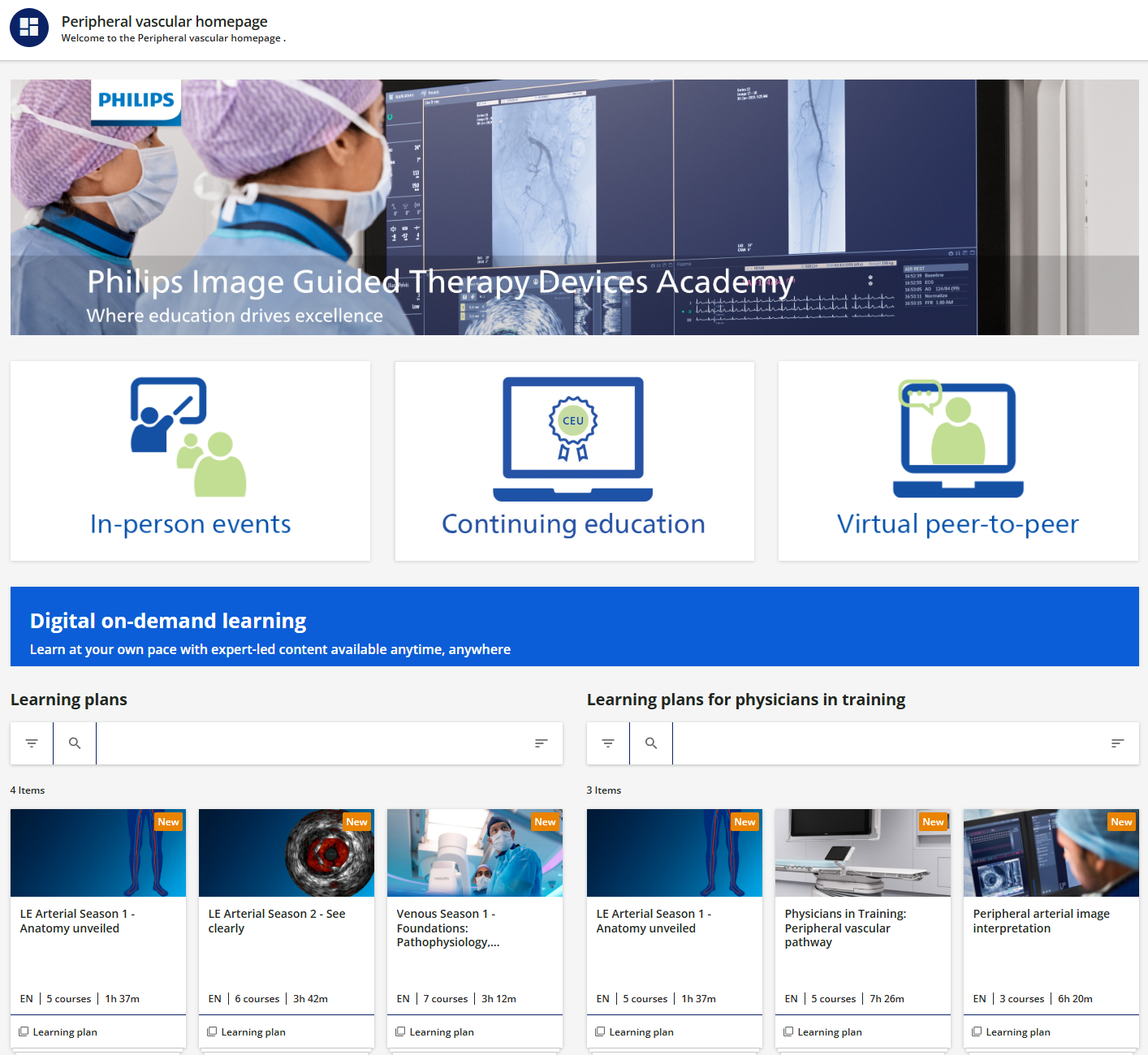Expand sort menu for physicians in training plans
This screenshot has height=1055, width=1148.
point(1118,743)
